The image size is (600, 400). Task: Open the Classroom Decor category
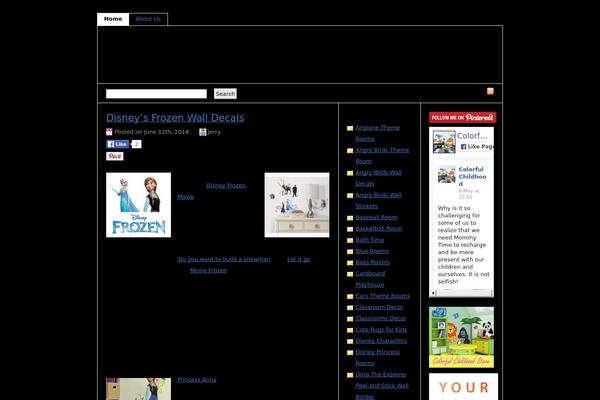point(379,307)
